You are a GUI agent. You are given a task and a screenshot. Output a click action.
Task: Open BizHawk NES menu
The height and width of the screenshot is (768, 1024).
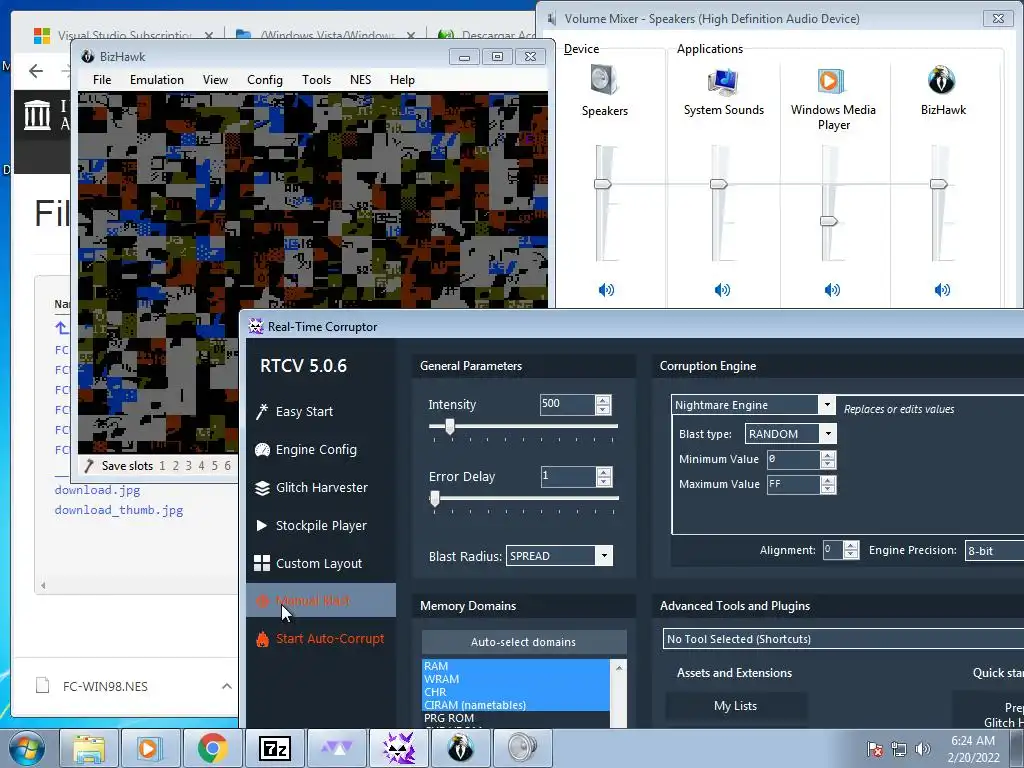pos(360,80)
